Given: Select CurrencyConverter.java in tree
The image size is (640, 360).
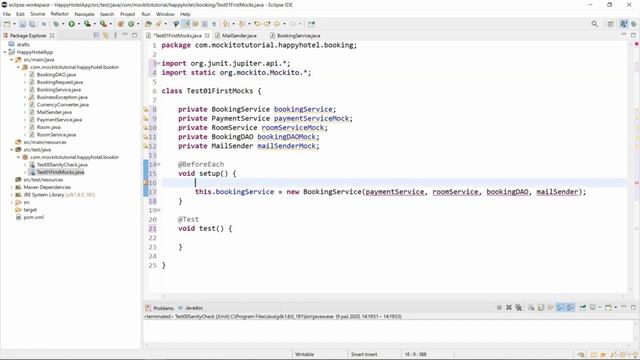Looking at the screenshot, I should tap(62, 104).
